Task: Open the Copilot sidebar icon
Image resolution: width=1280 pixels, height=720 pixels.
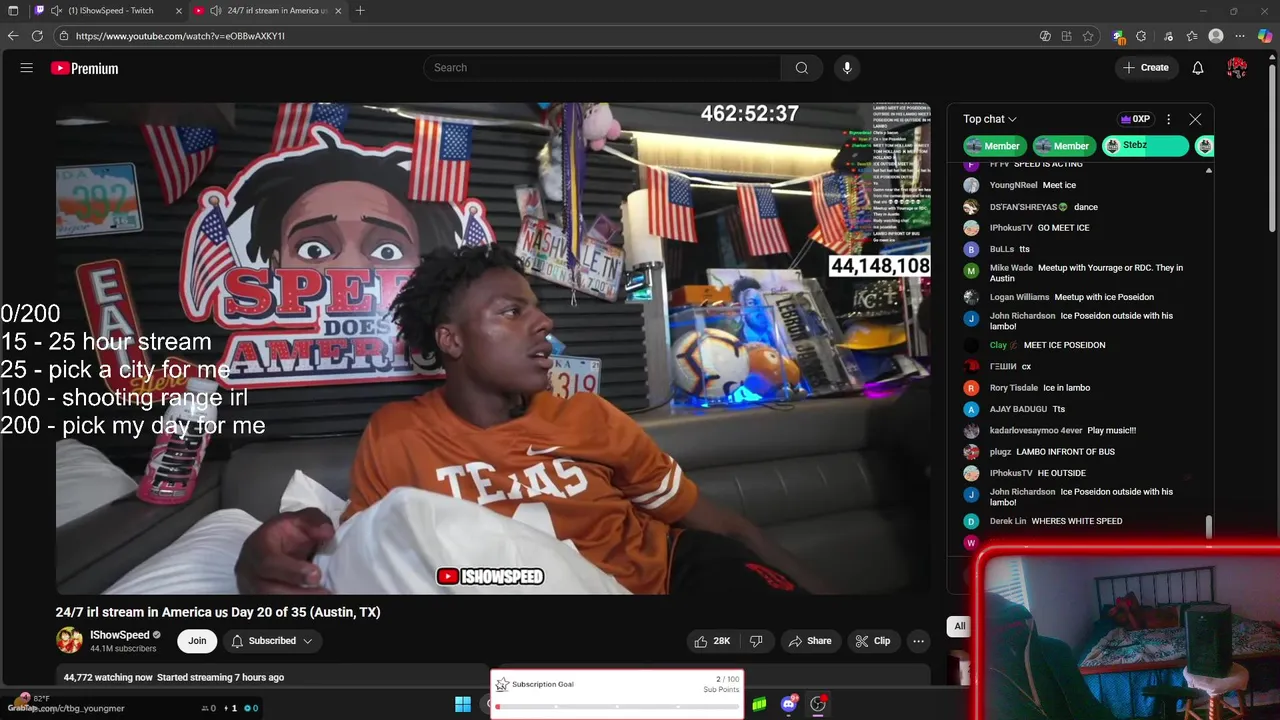Action: coord(1265,36)
